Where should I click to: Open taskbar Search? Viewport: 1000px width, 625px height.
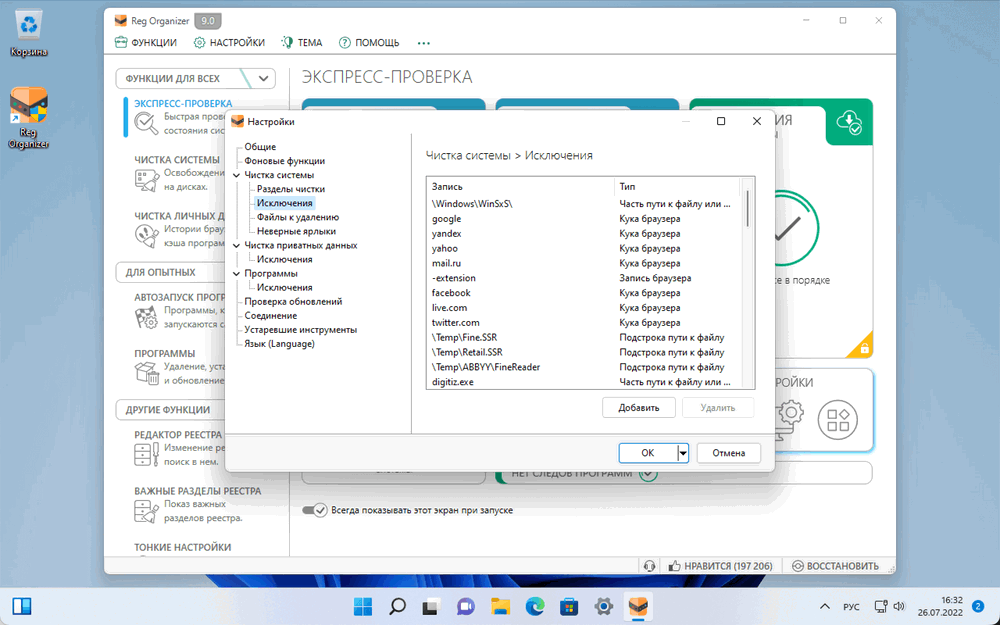point(397,607)
